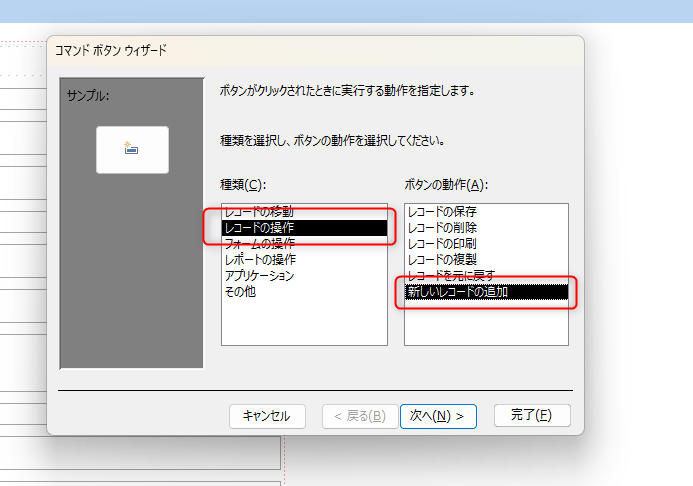Choose フォームの操作 from the category list

coord(259,244)
